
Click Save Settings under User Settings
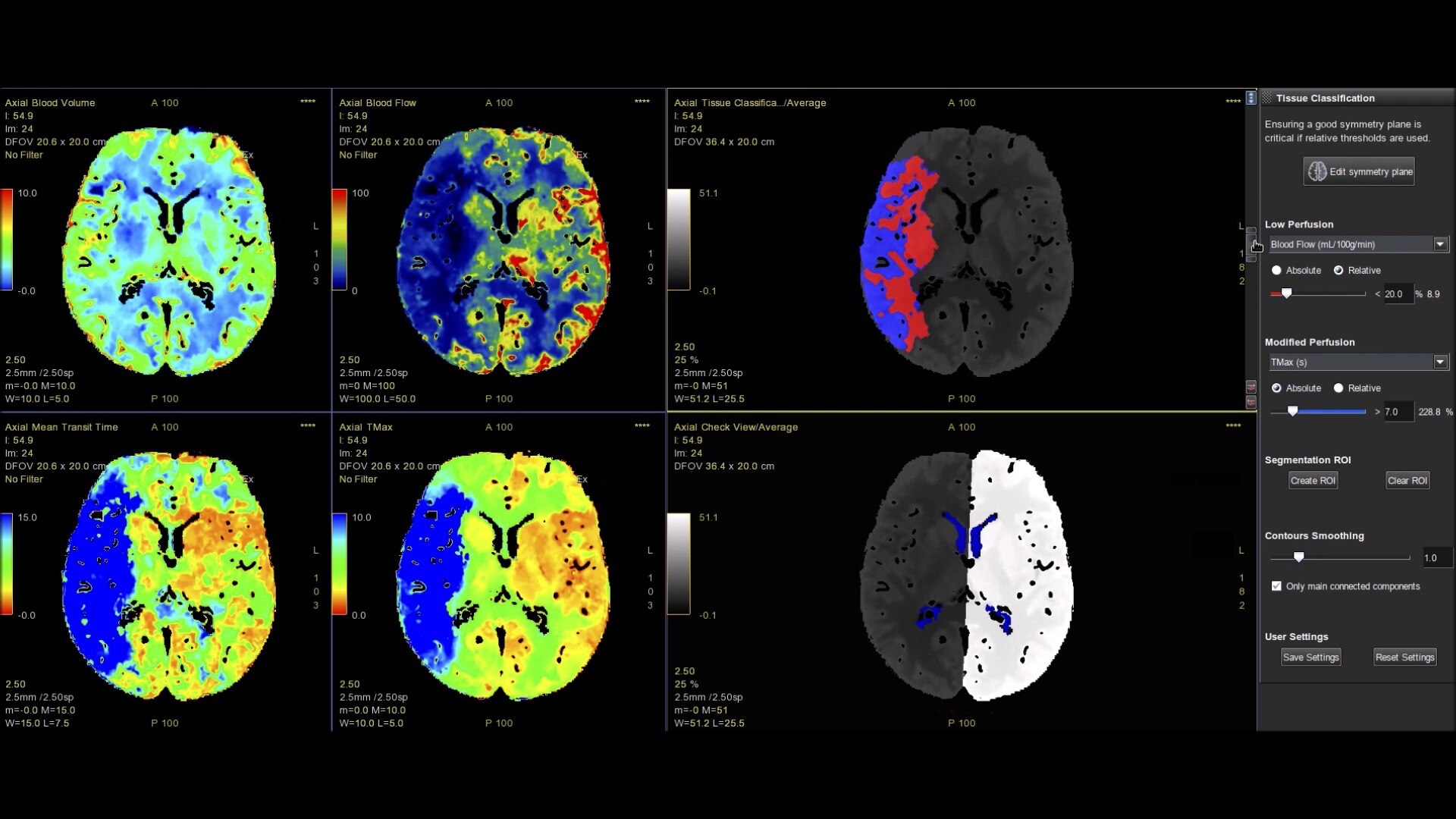(1310, 657)
